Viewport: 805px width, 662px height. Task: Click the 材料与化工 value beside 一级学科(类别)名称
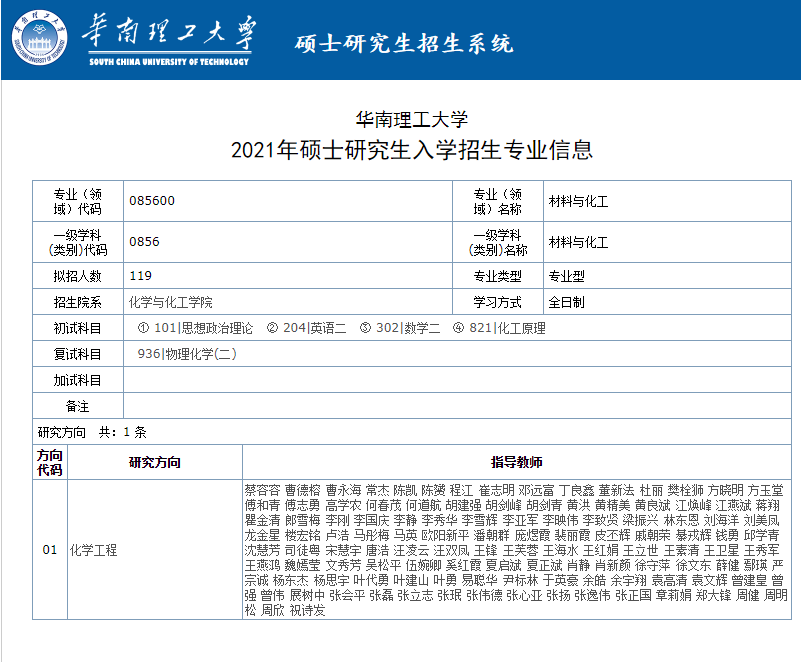pyautogui.click(x=578, y=242)
